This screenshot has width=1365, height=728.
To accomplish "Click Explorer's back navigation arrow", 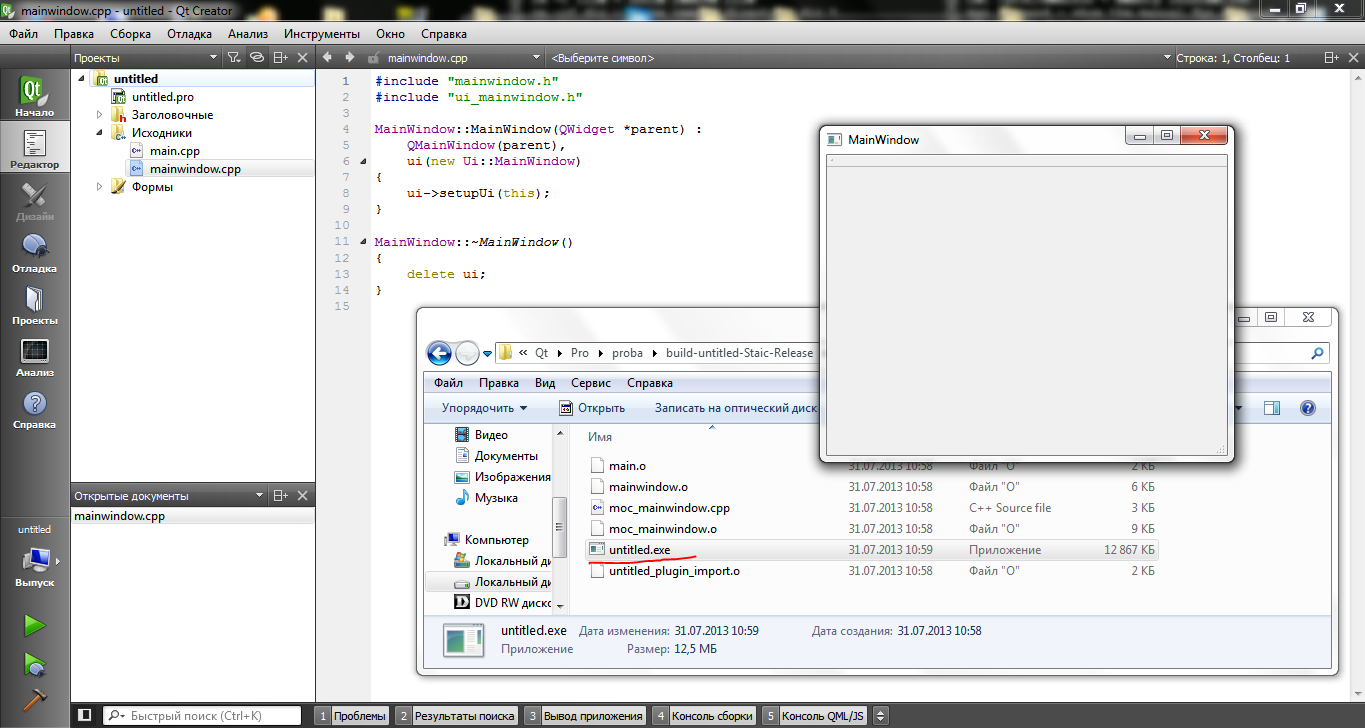I will [439, 353].
